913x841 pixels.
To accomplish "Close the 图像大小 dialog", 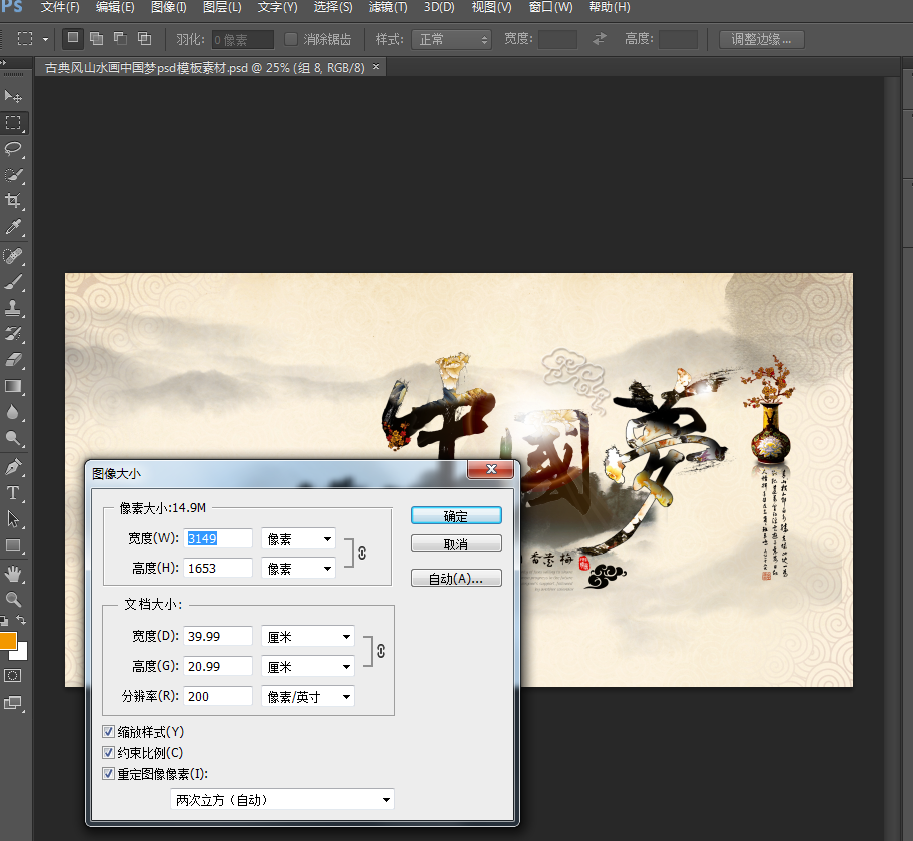I will [x=491, y=469].
